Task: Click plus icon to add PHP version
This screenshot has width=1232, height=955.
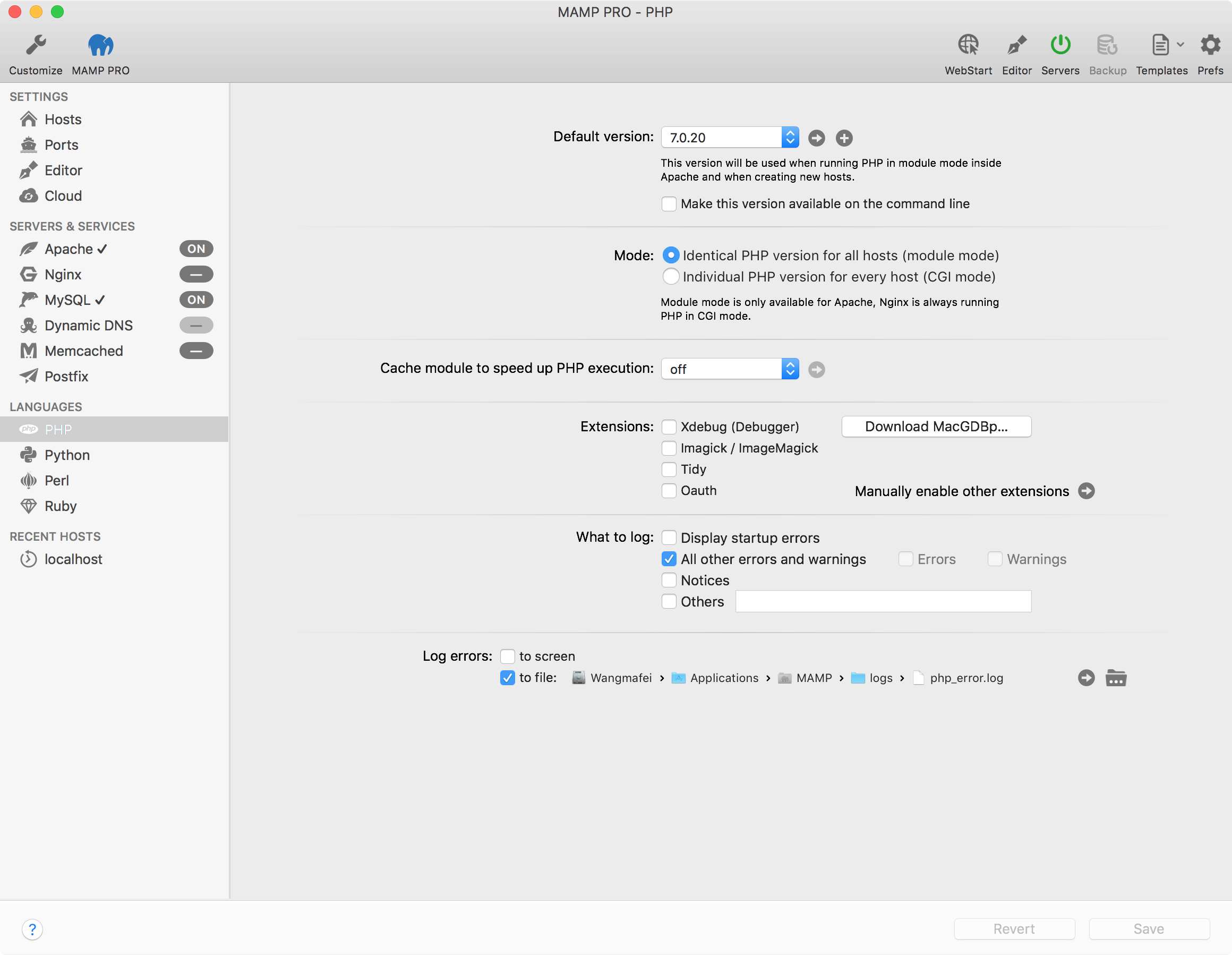Action: tap(844, 138)
